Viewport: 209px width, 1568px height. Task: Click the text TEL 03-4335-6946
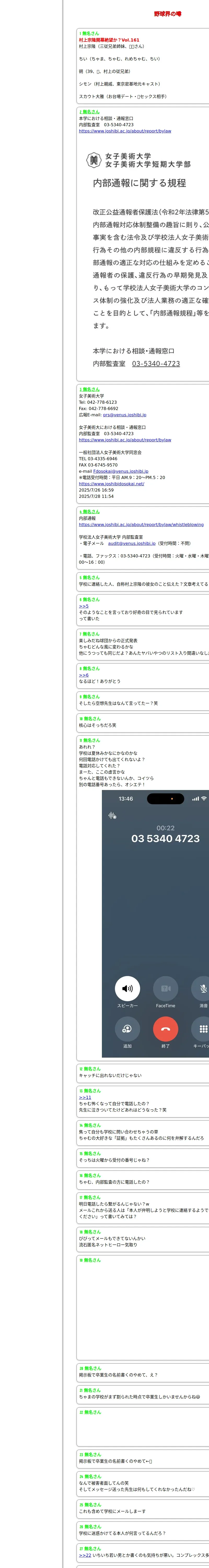[x=98, y=459]
